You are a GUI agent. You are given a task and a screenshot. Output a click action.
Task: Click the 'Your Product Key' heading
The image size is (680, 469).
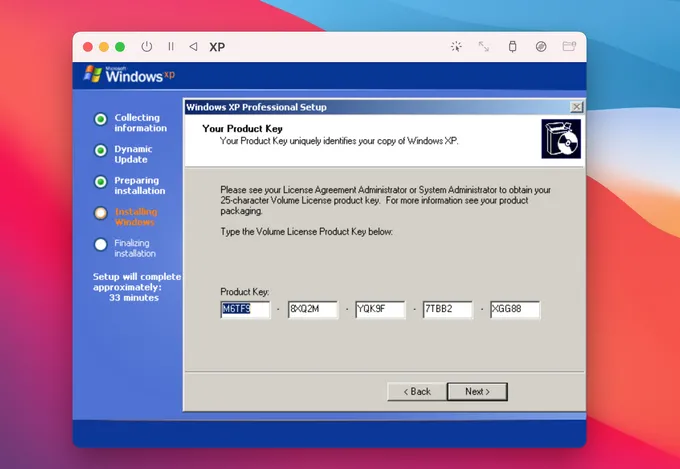coord(242,128)
